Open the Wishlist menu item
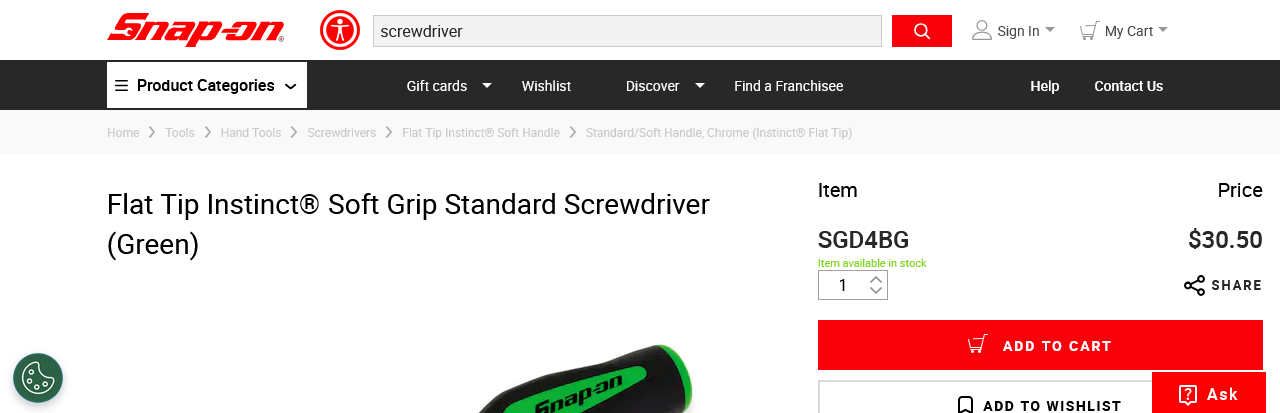 [x=546, y=86]
